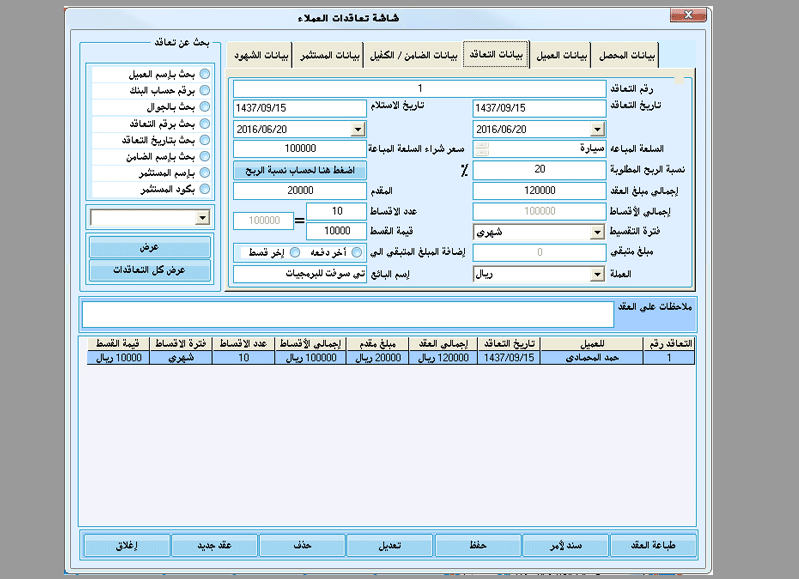Click التعاقد رقم column header

tap(670, 344)
